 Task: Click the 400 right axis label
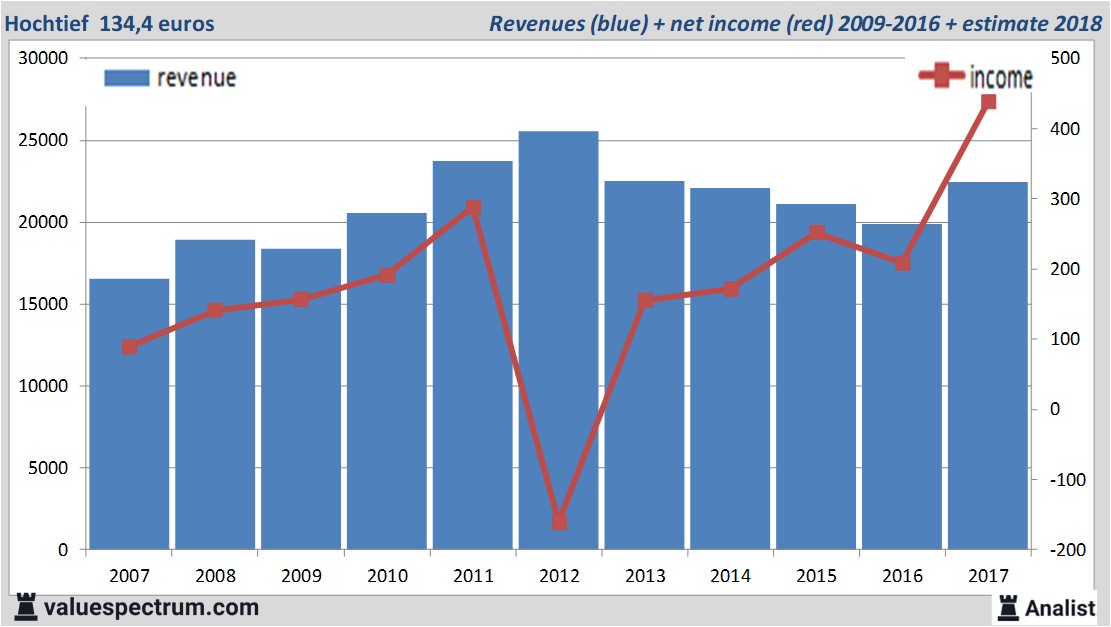click(x=1065, y=129)
